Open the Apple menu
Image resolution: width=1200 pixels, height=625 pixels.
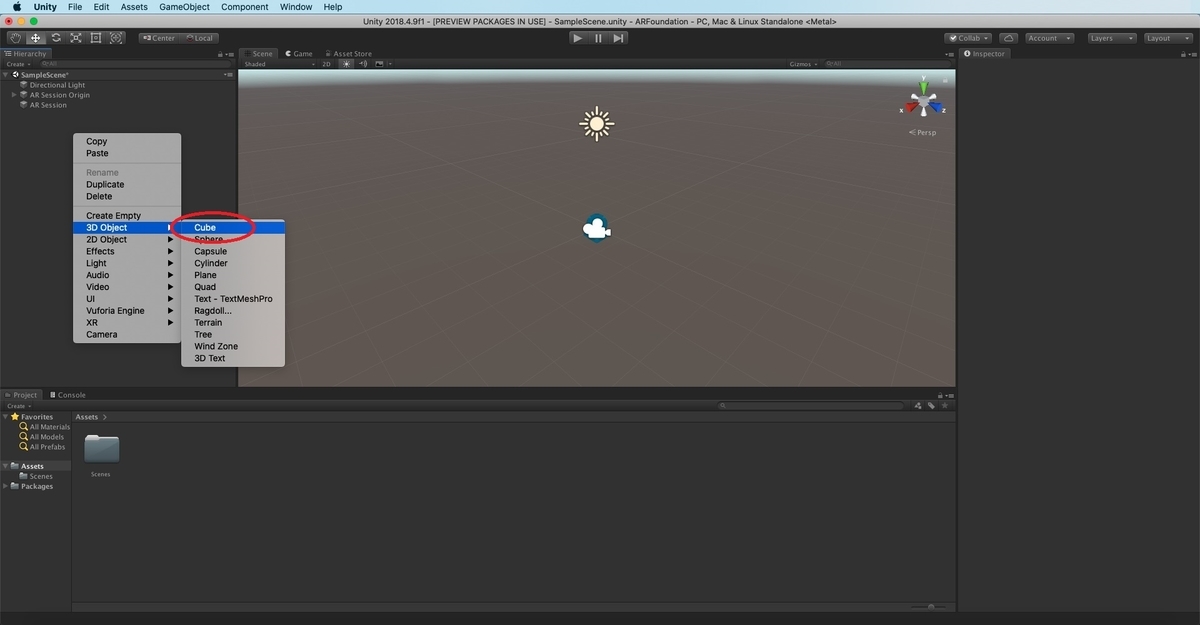click(x=16, y=7)
